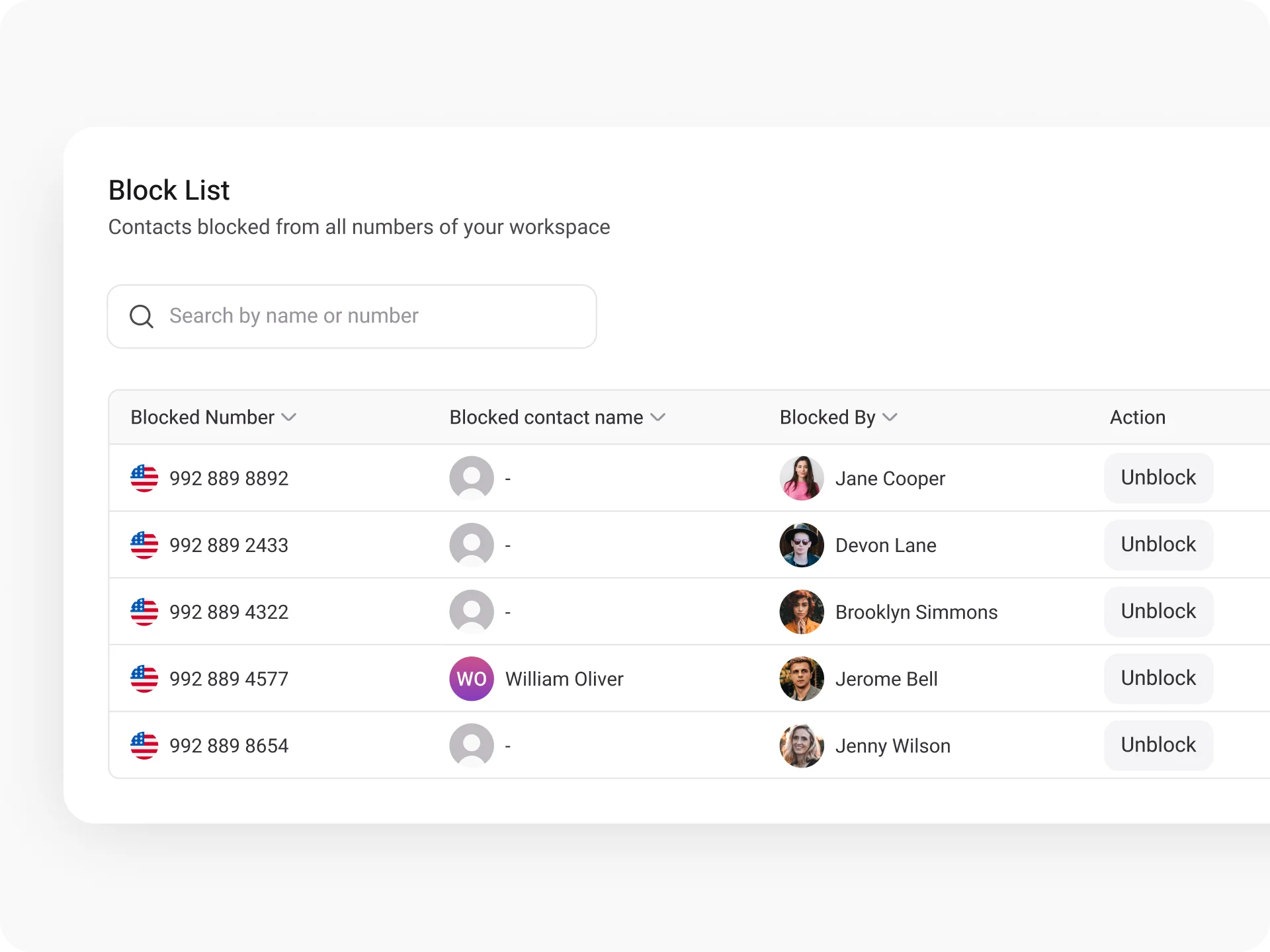
Task: Unblock number 992 889 8654
Action: pyautogui.click(x=1158, y=745)
